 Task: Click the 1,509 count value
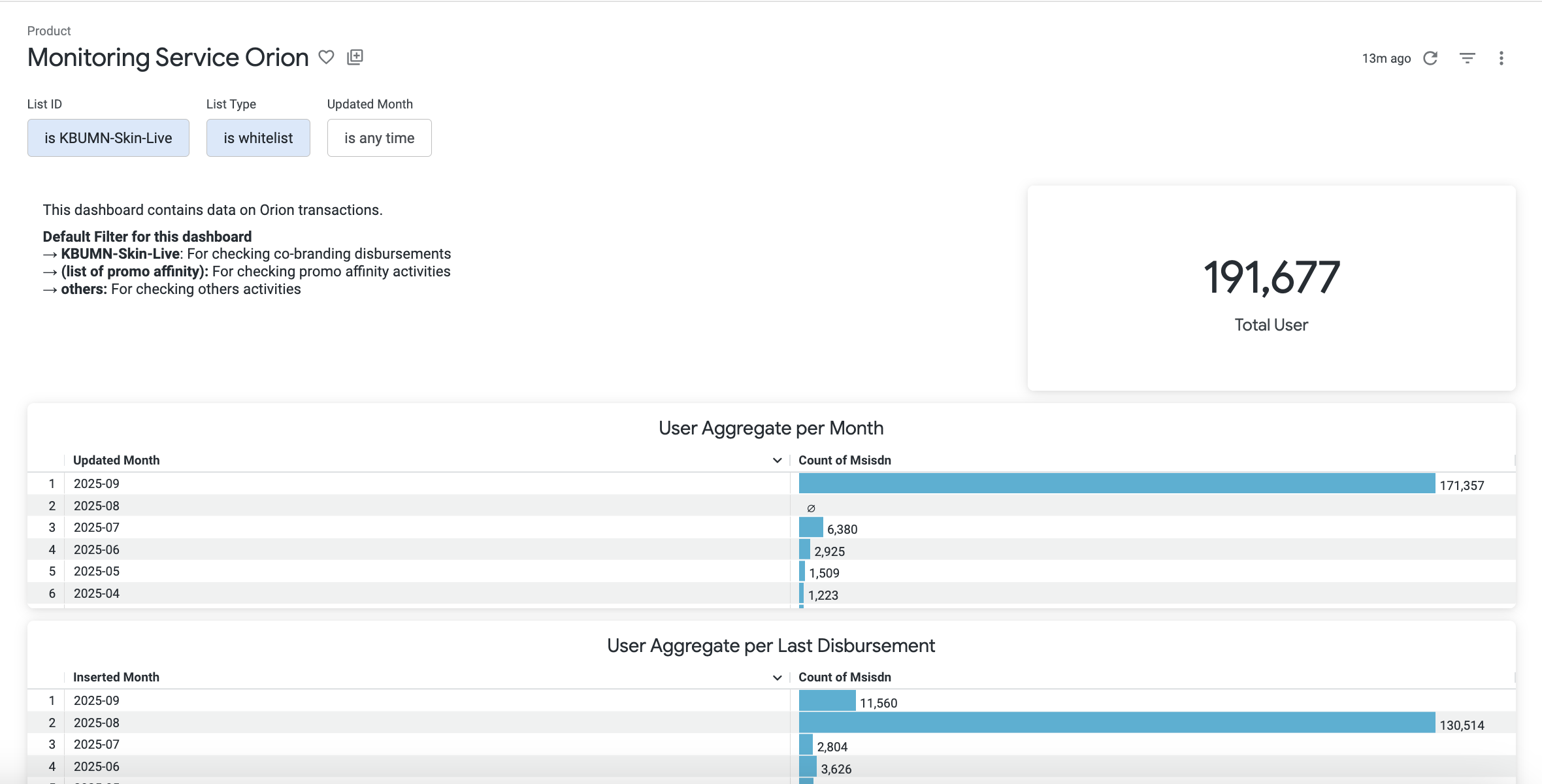click(825, 573)
